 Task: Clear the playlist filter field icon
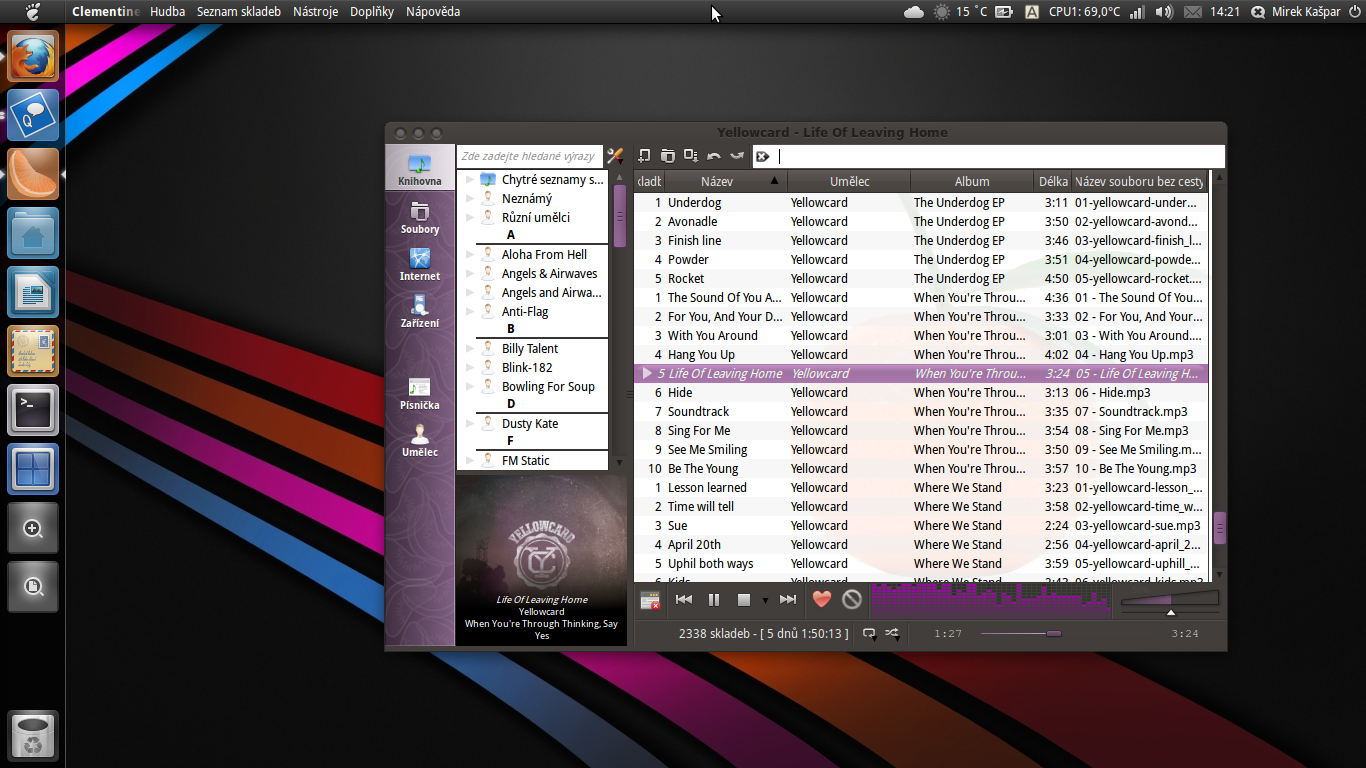[763, 156]
